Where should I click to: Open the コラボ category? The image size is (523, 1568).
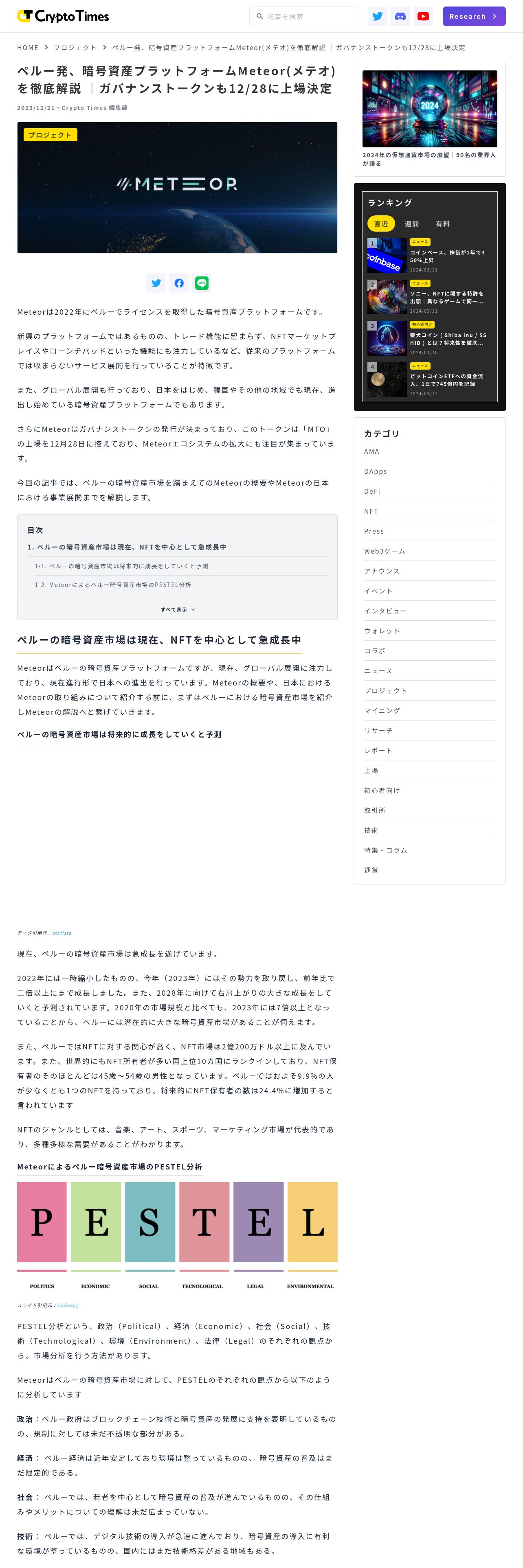(x=430, y=651)
